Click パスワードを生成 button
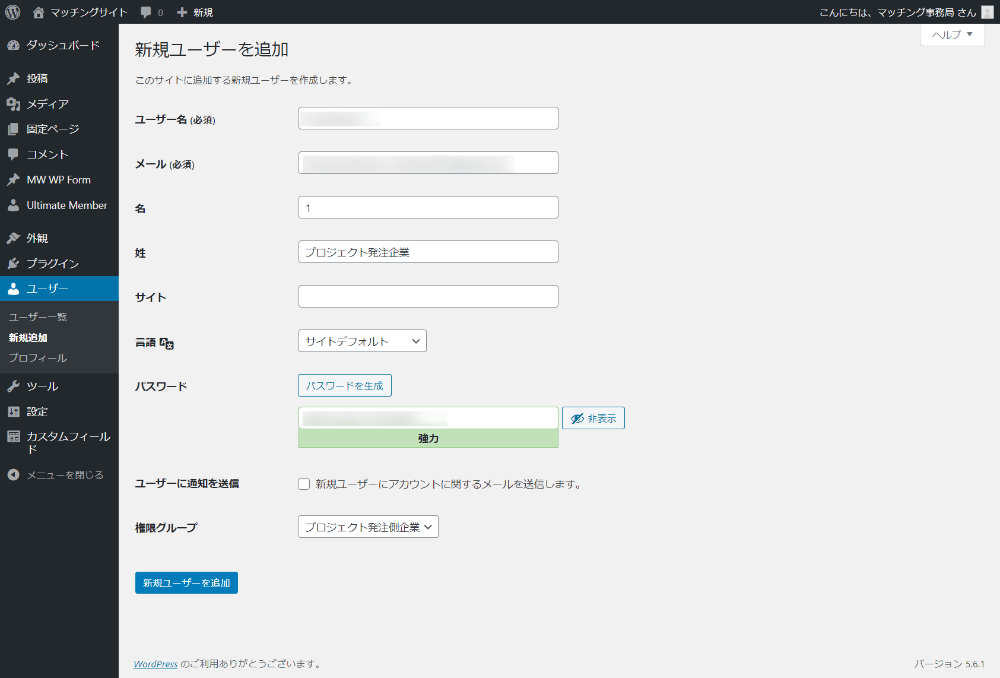 pos(344,386)
